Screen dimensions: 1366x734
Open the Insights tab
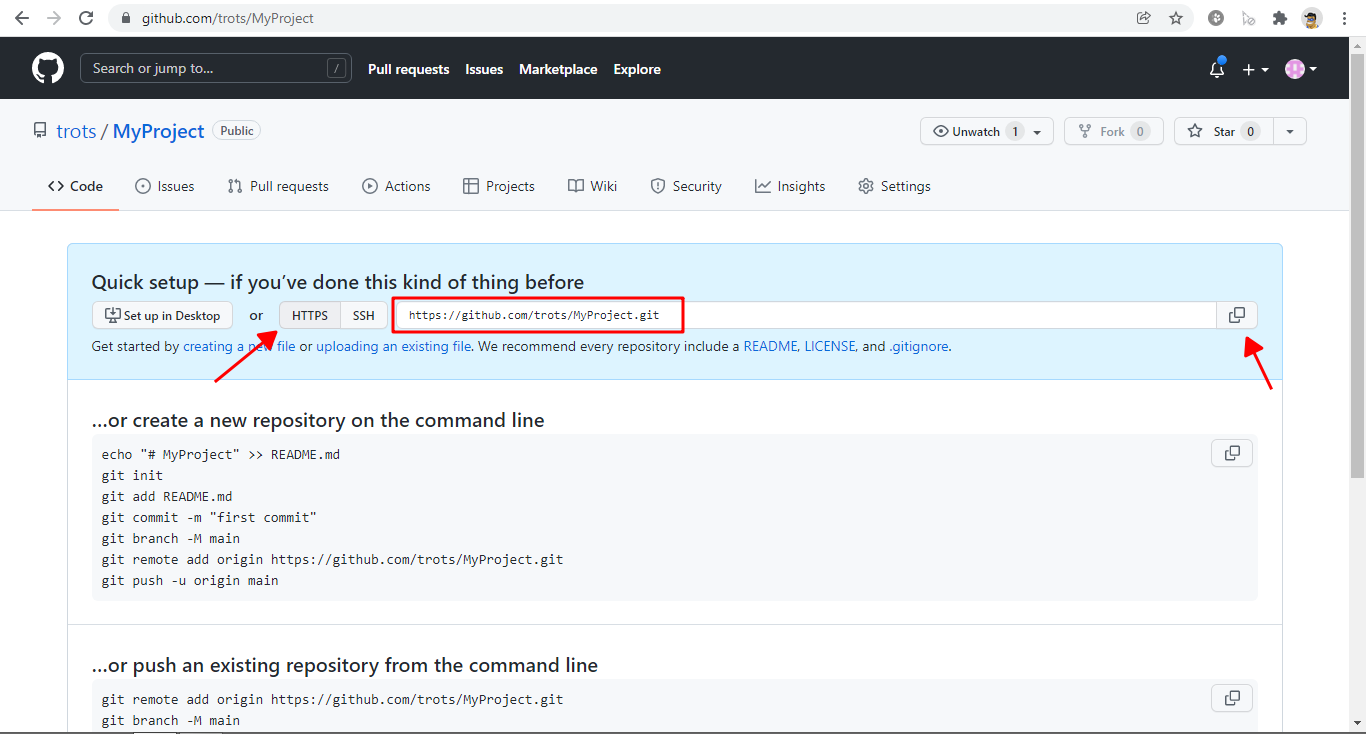790,186
